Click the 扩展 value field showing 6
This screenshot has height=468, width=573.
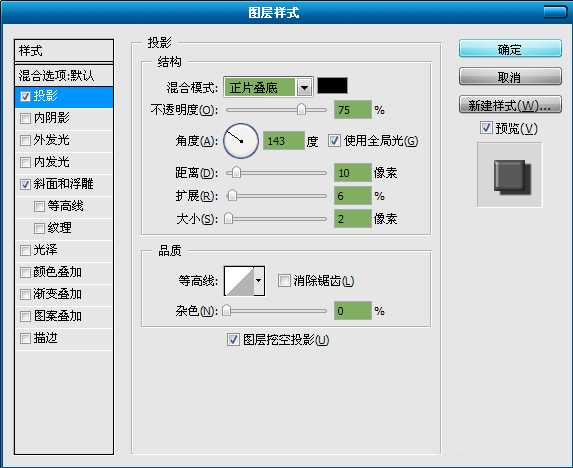353,196
